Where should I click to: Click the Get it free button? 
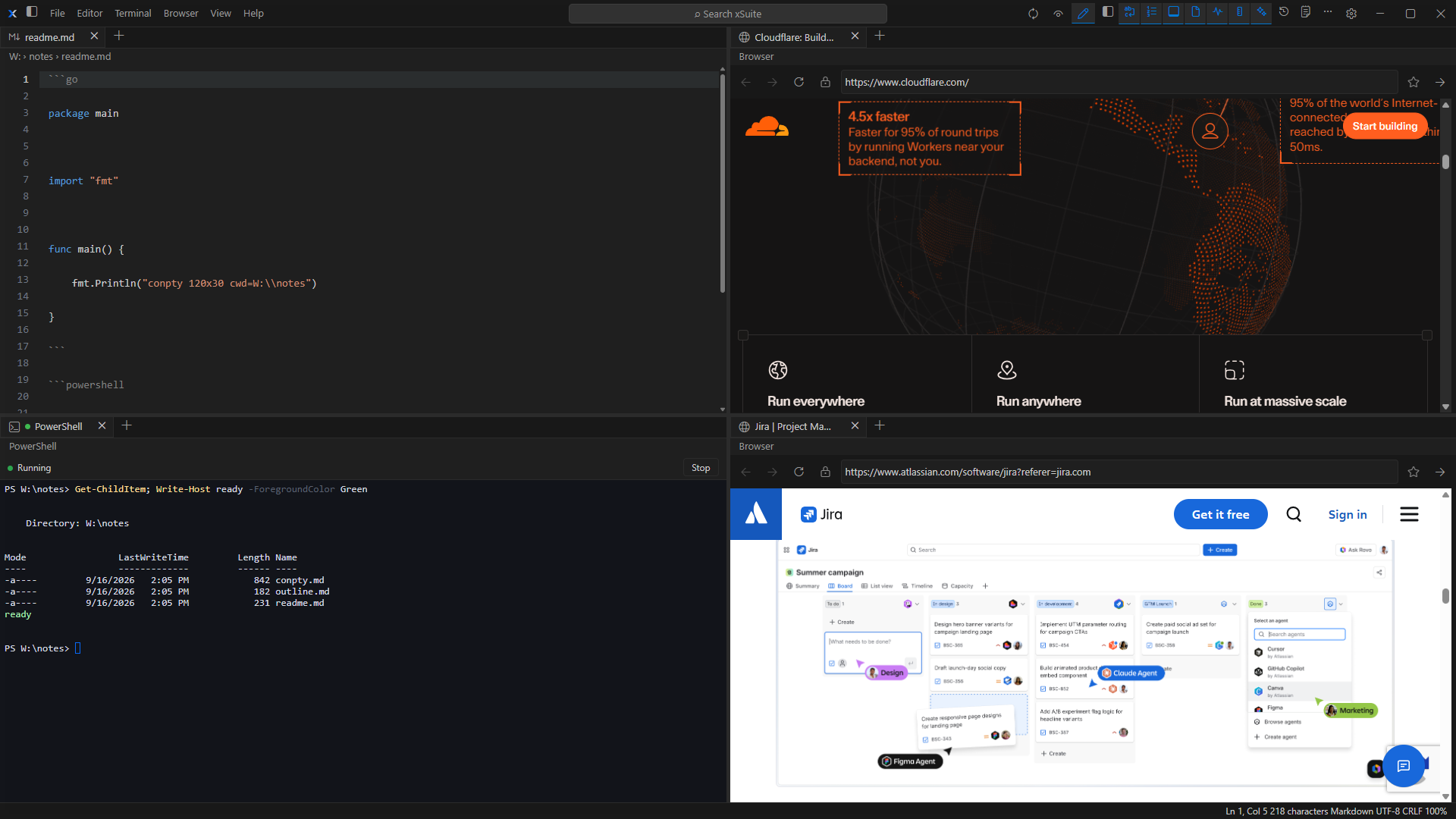tap(1220, 514)
